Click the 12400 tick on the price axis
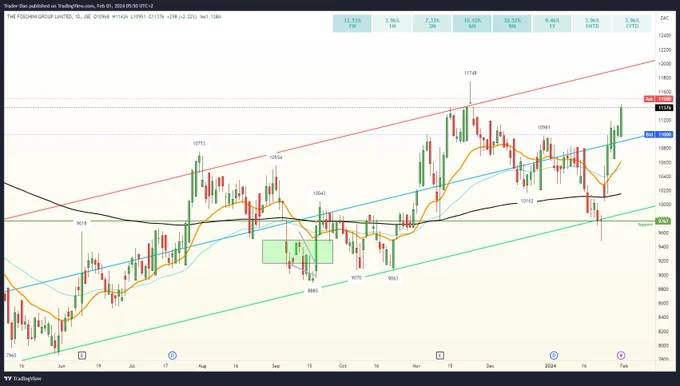The height and width of the screenshot is (386, 680). pyautogui.click(x=664, y=36)
